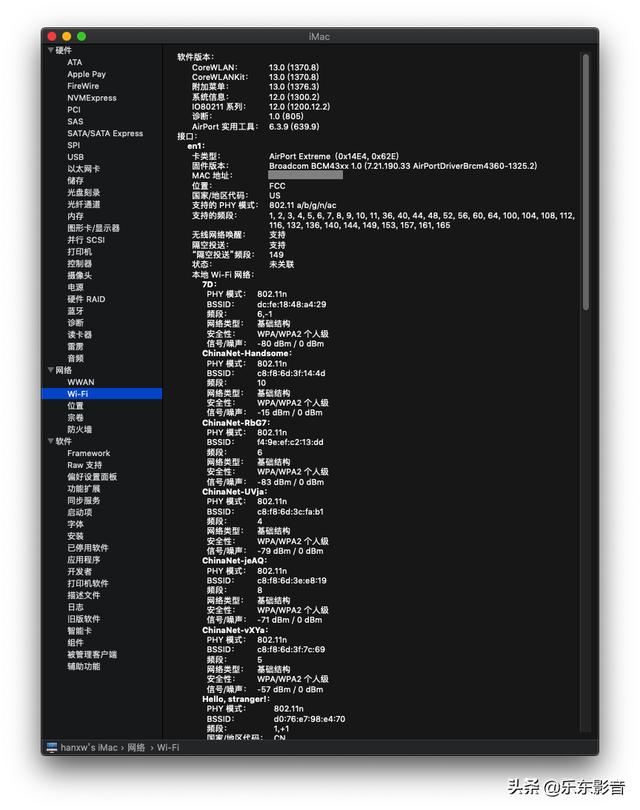640x810 pixels.
Task: Select 并行 SCSI entry
Action: (x=86, y=240)
